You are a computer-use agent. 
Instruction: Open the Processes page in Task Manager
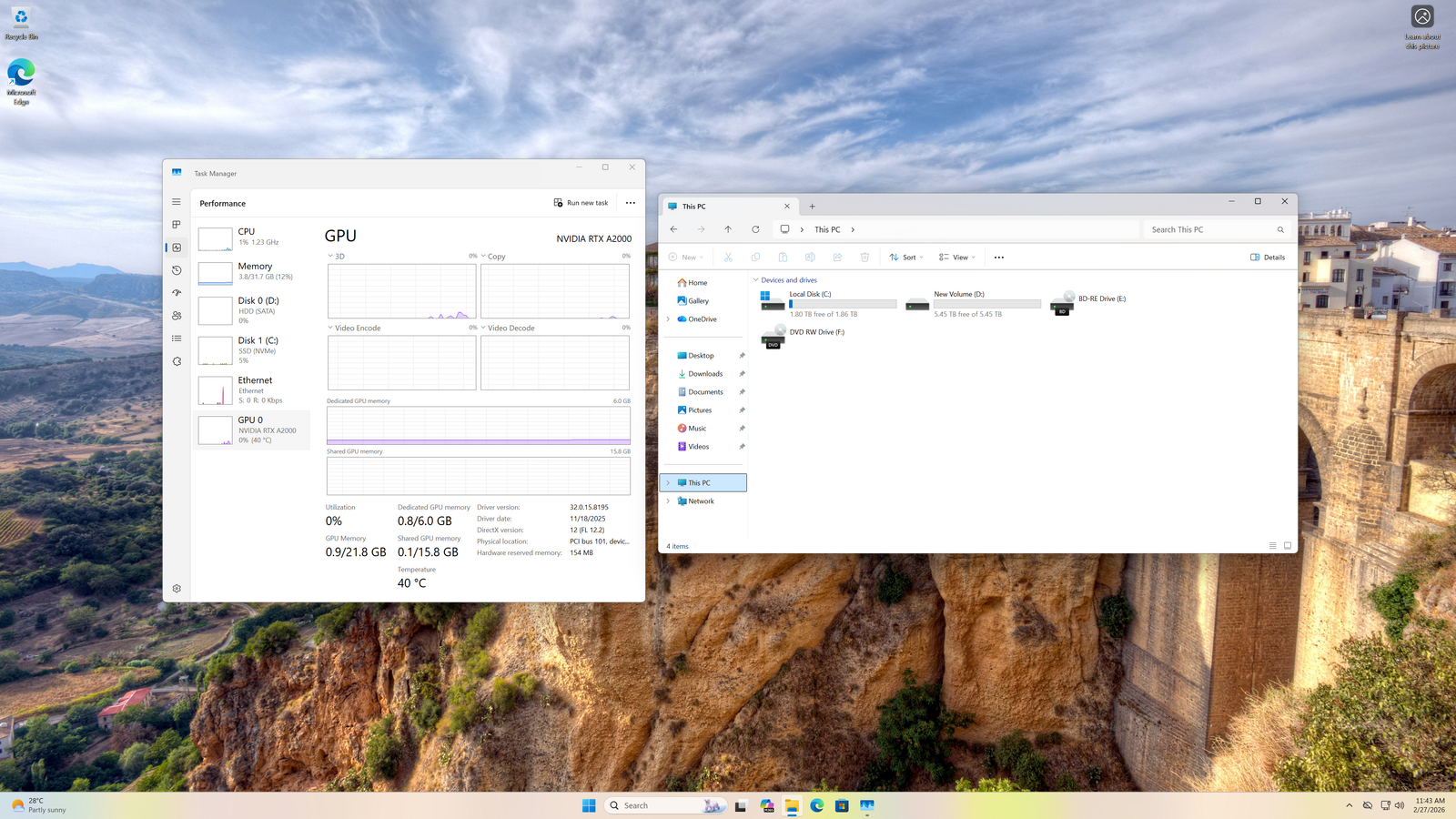point(177,225)
